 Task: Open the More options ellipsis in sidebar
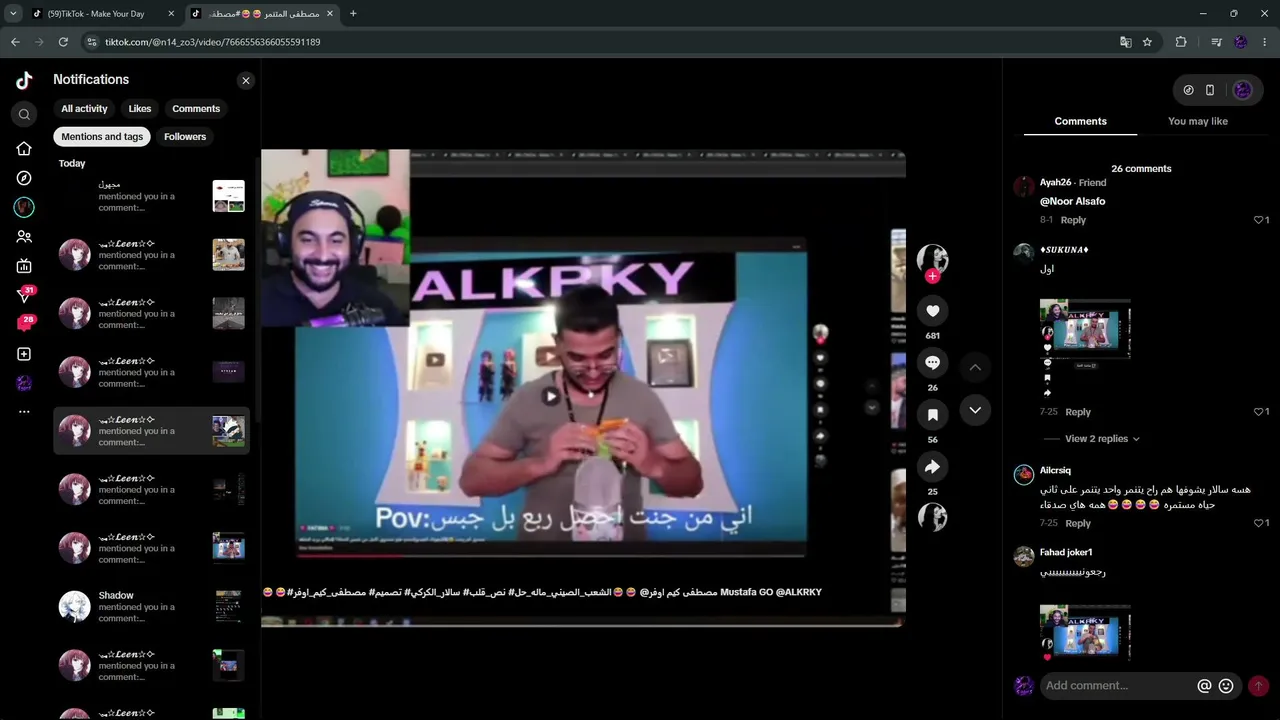pyautogui.click(x=24, y=412)
